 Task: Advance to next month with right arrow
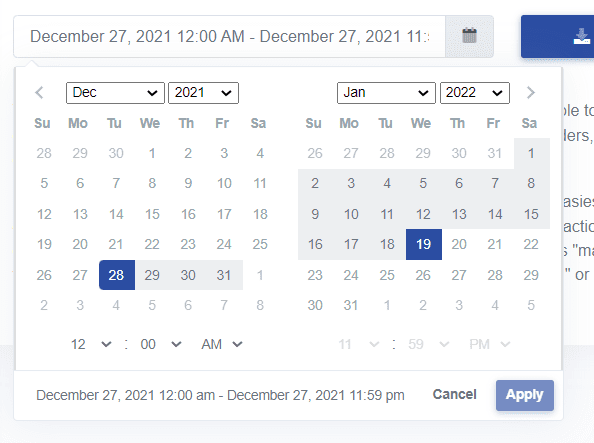point(530,92)
